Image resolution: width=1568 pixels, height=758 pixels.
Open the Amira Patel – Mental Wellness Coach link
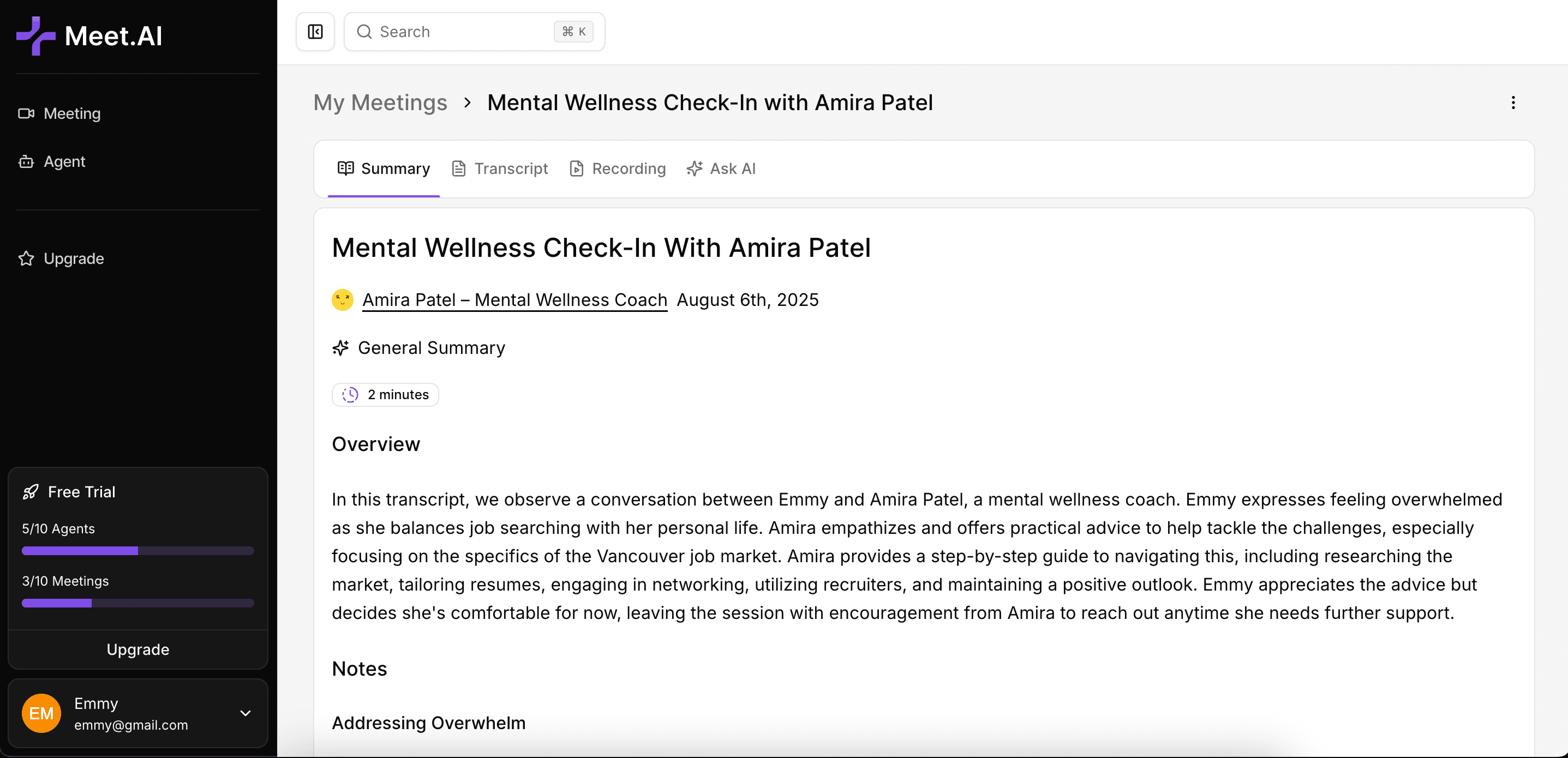[x=514, y=300]
